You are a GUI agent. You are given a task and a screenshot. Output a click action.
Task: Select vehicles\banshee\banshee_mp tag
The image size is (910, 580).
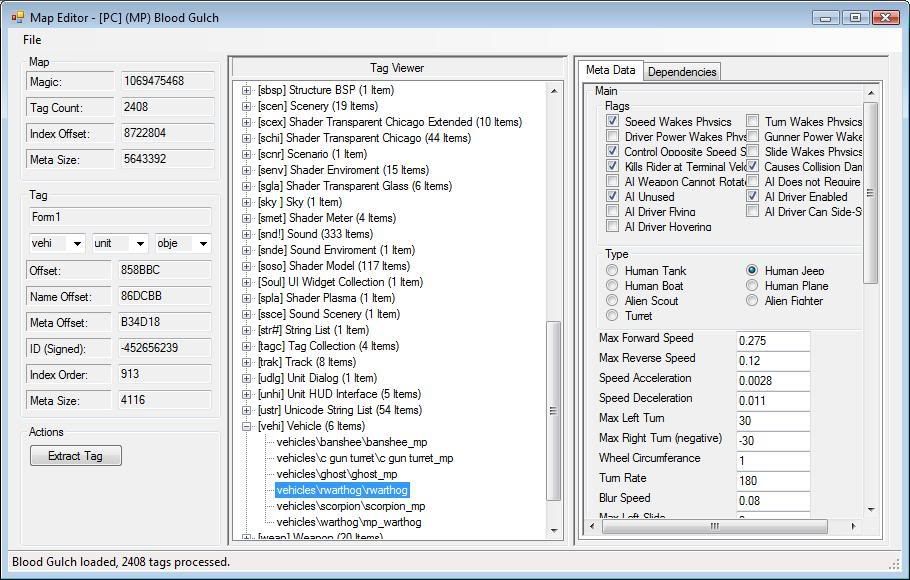tap(352, 442)
